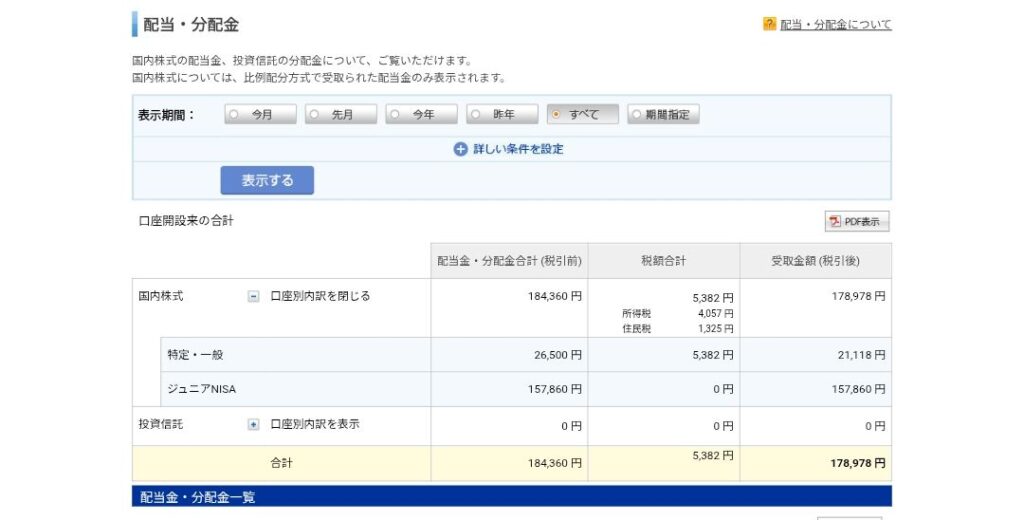Click the 口座開設来の合計 label
The width and height of the screenshot is (1024, 520).
(x=186, y=221)
